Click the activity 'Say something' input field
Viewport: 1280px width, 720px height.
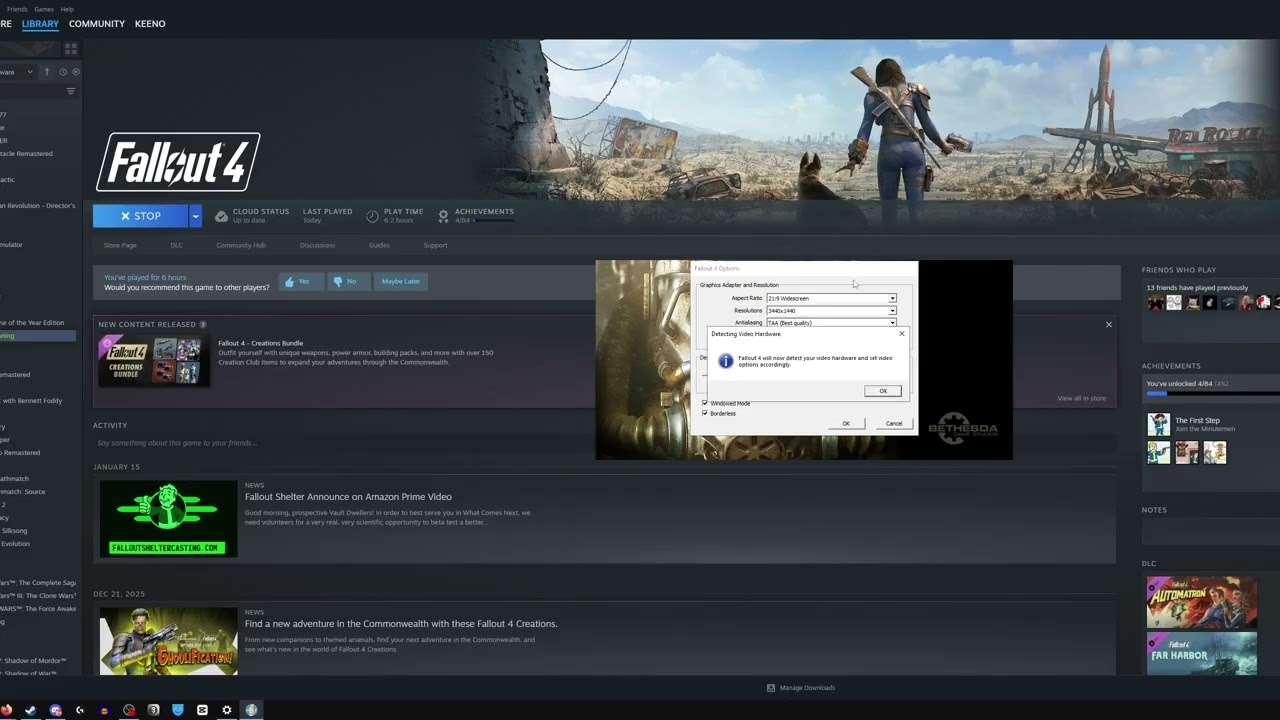tap(604, 443)
